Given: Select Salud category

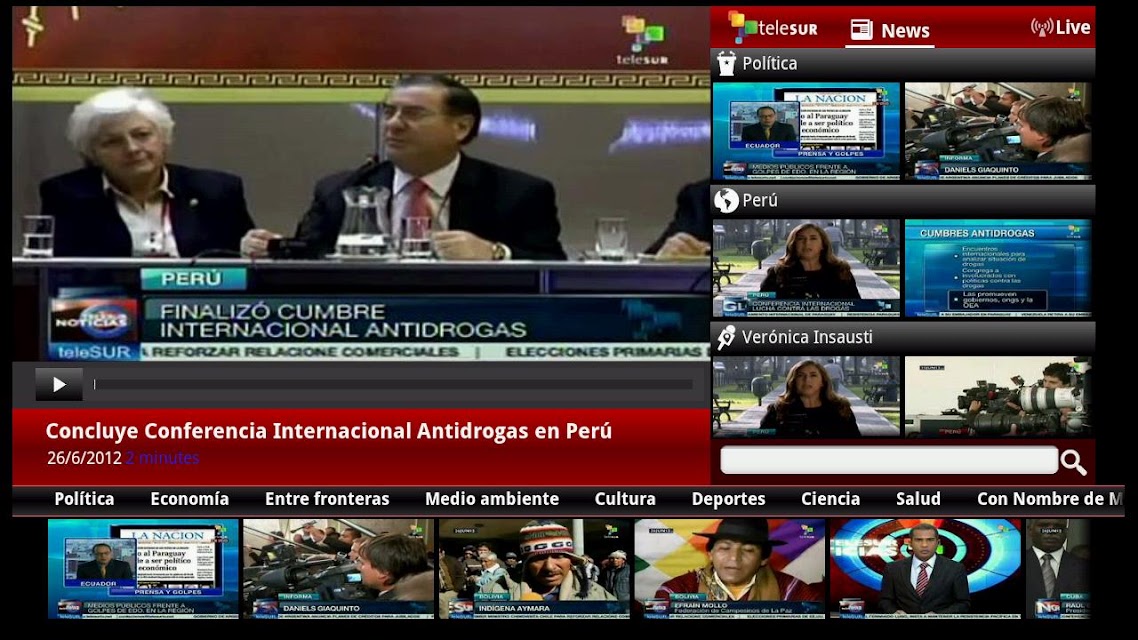Looking at the screenshot, I should 918,499.
